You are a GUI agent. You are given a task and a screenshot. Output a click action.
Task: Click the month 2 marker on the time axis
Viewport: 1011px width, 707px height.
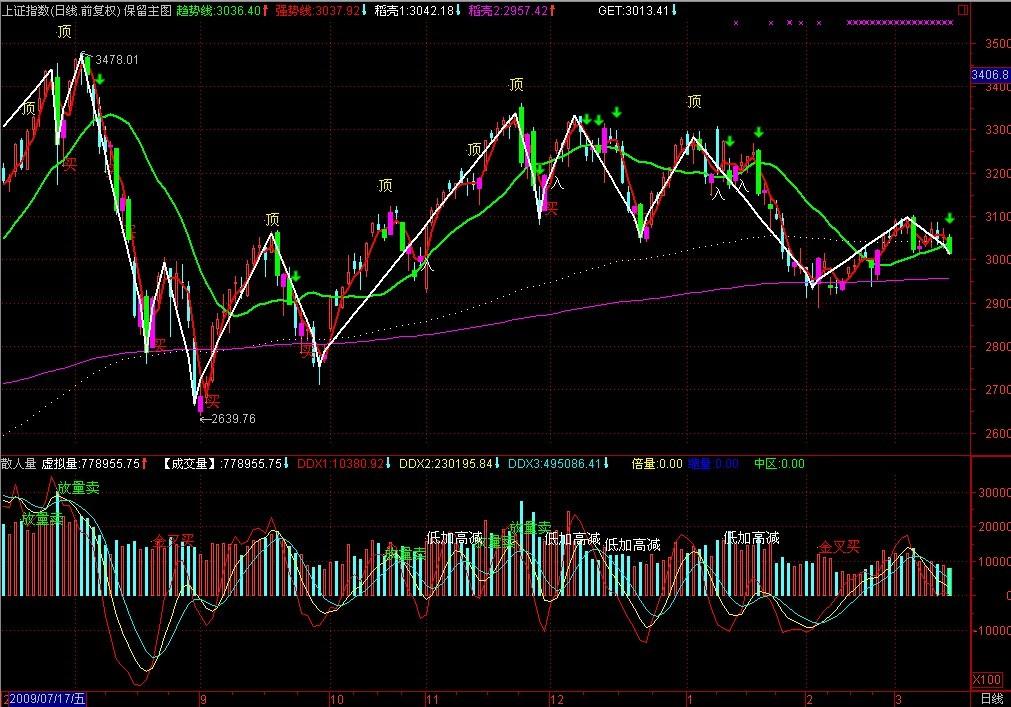click(809, 699)
